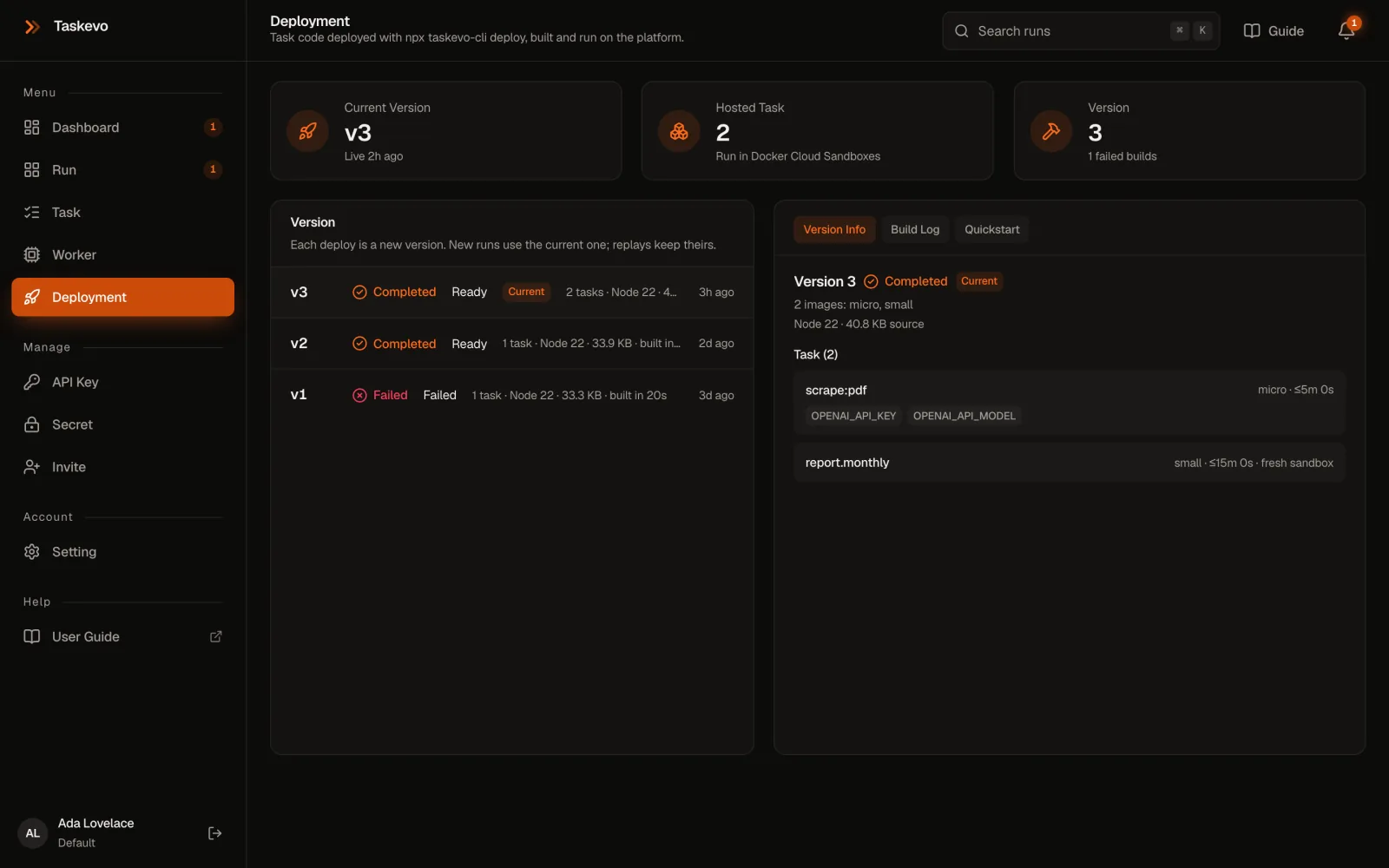
Task: Go to Task in the sidebar
Action: 122,213
